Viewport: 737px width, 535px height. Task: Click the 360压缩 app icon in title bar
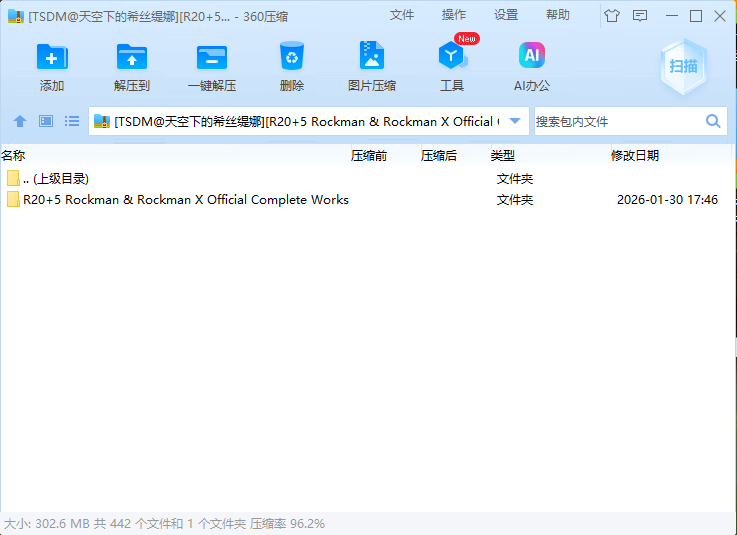[x=16, y=16]
